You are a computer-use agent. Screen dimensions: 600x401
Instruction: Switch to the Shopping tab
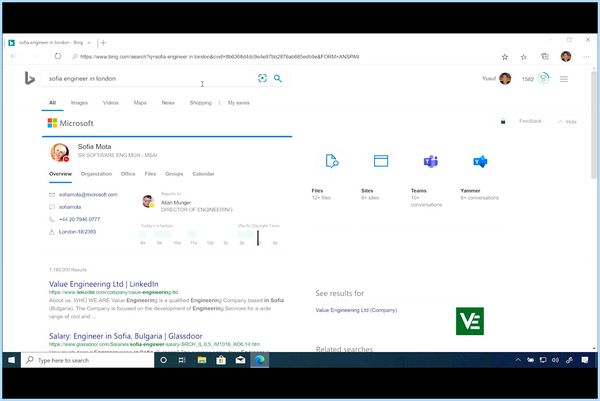tap(201, 103)
